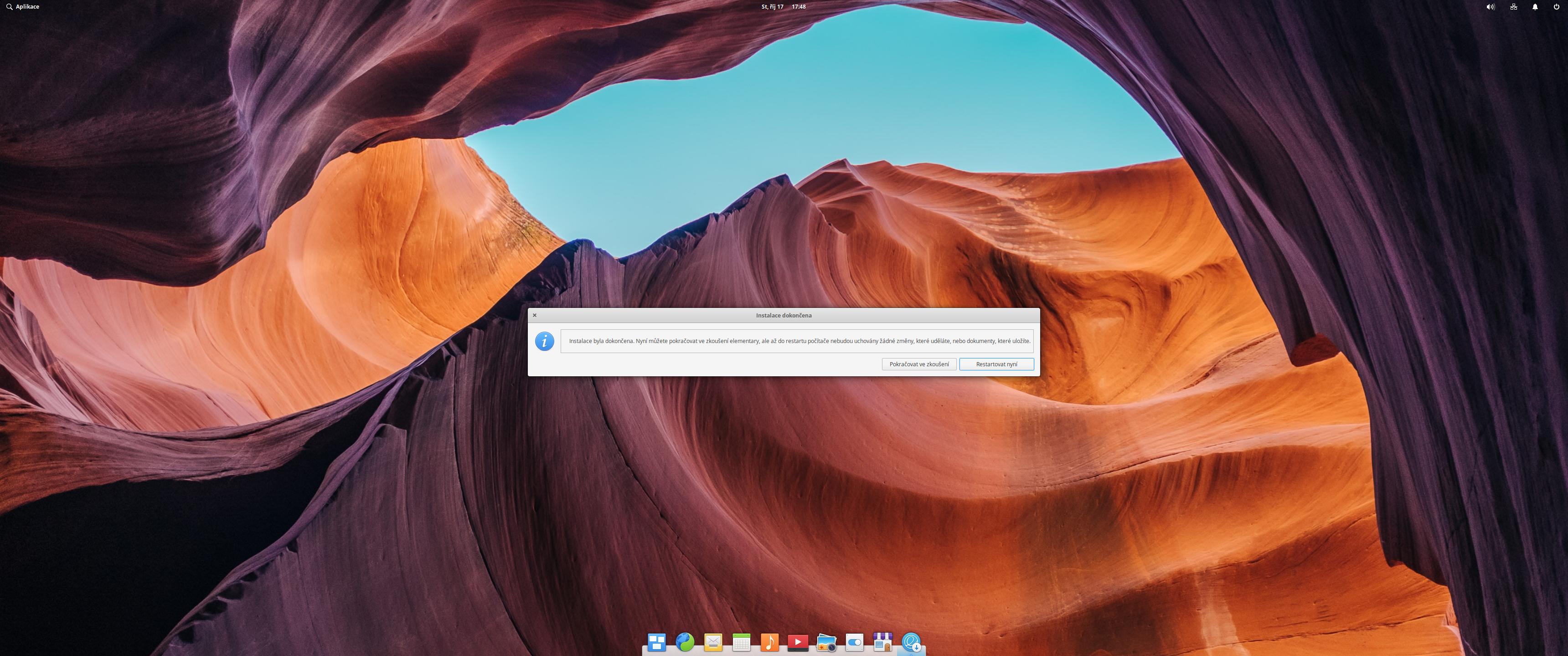Click the installation finished message text
This screenshot has height=656, width=1568.
799,341
